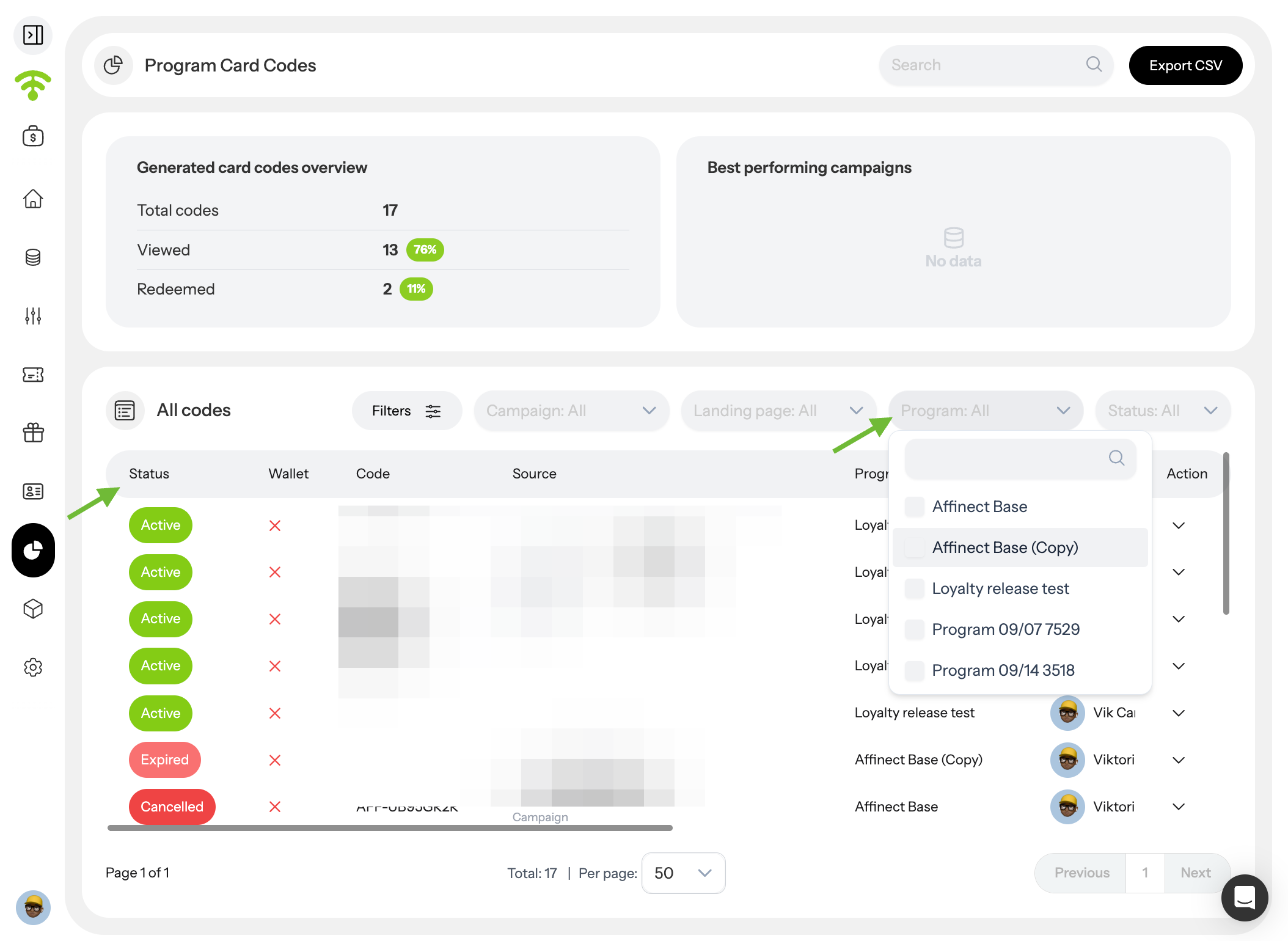Select the active pie chart sidebar icon
1288x941 pixels.
pyautogui.click(x=33, y=550)
